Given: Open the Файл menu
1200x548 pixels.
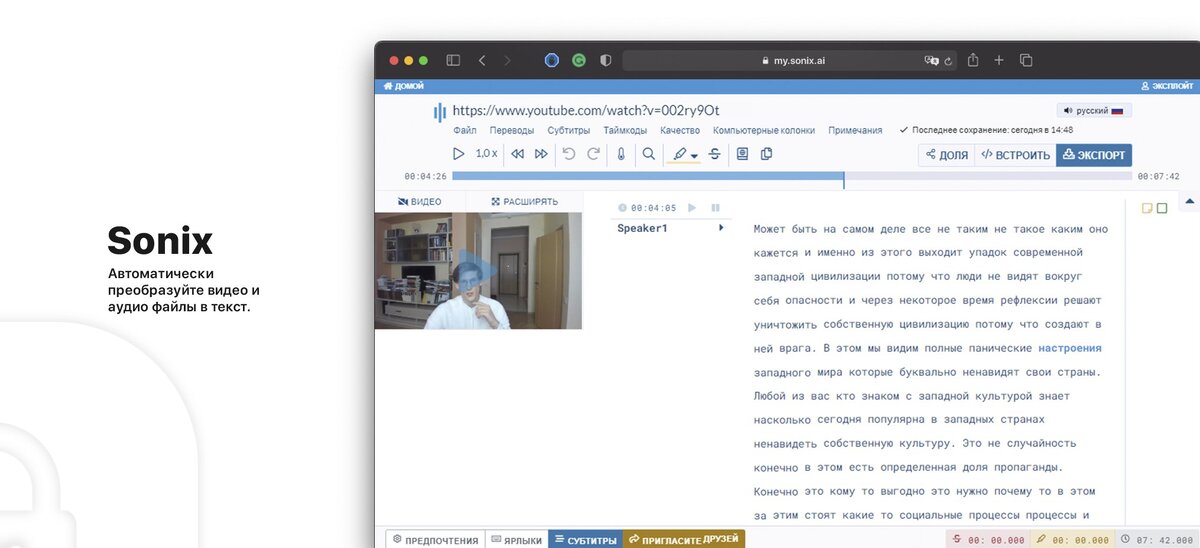Looking at the screenshot, I should pyautogui.click(x=464, y=130).
